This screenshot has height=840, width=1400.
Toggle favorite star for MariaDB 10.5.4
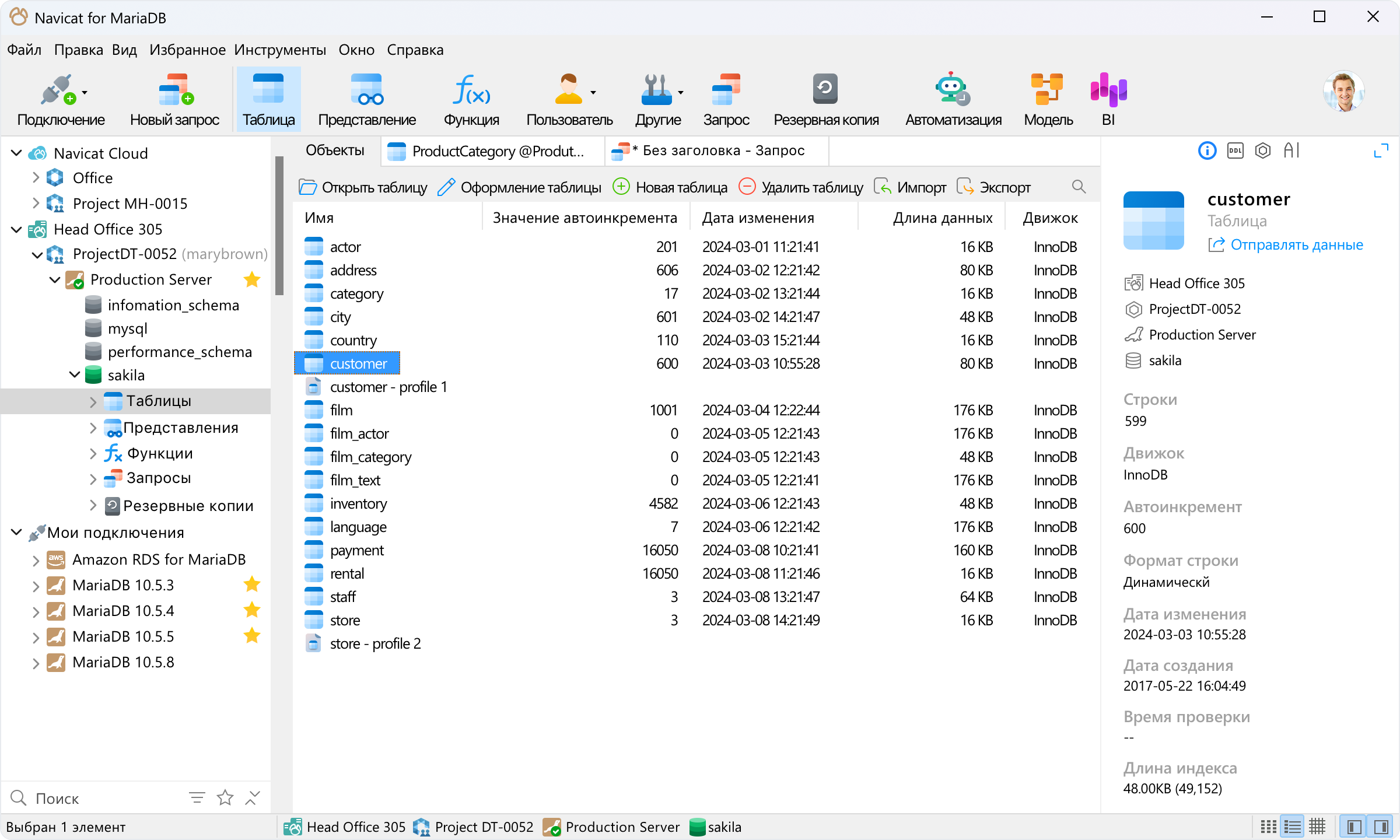coord(252,610)
